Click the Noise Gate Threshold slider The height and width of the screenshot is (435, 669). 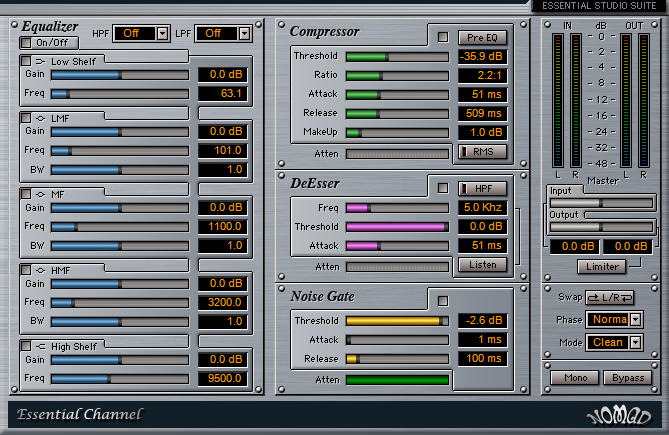click(x=397, y=321)
